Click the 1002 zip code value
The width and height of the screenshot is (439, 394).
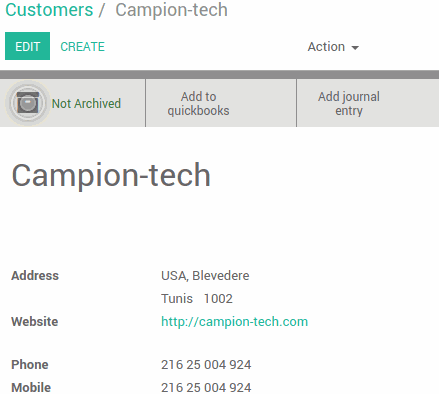[x=218, y=299]
